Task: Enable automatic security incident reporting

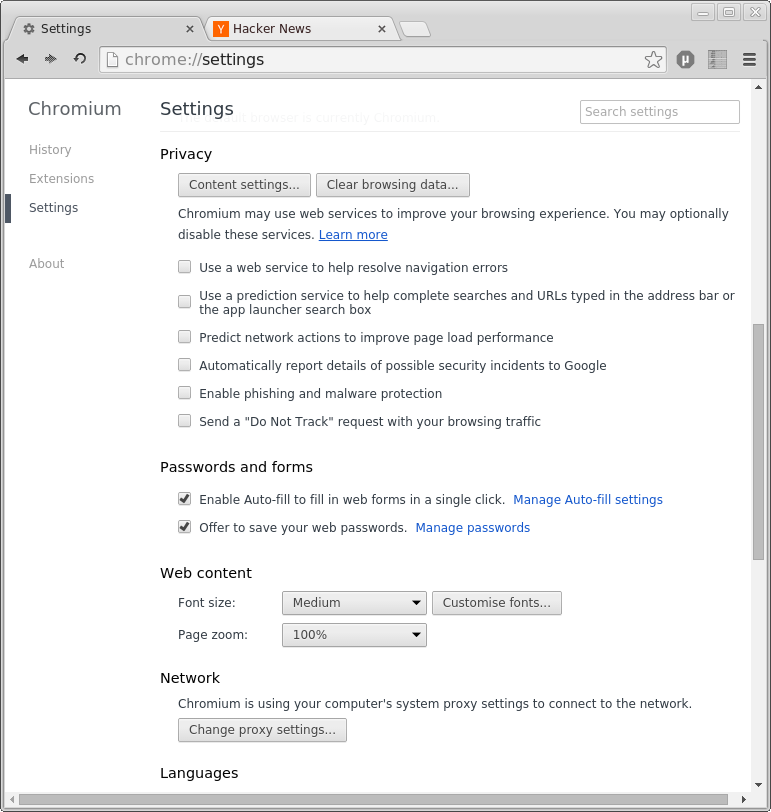Action: tap(184, 365)
